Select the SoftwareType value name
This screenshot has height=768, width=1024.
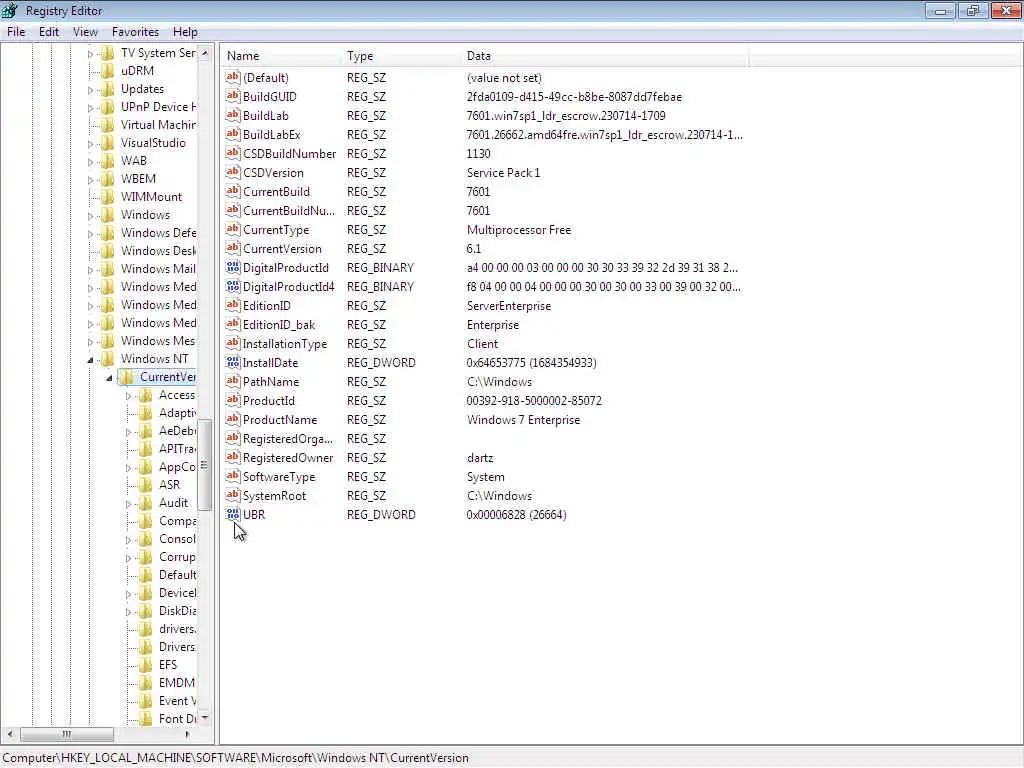coord(279,477)
